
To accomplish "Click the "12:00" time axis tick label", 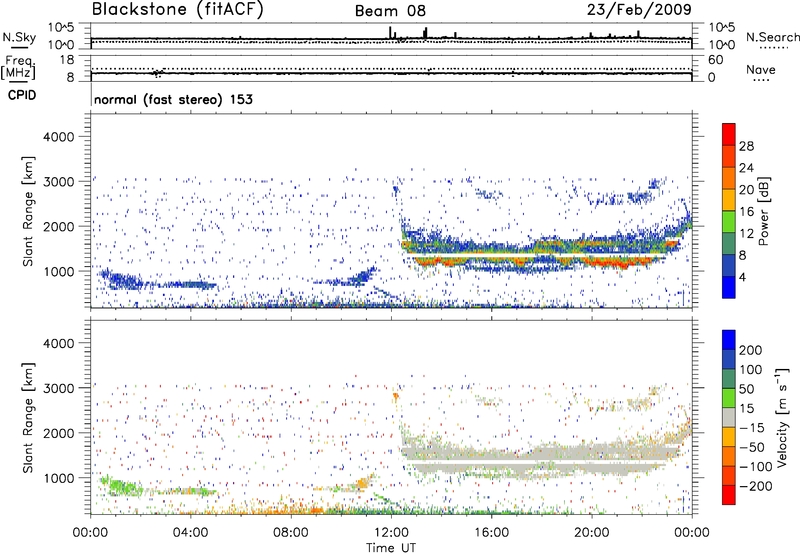I will [391, 533].
